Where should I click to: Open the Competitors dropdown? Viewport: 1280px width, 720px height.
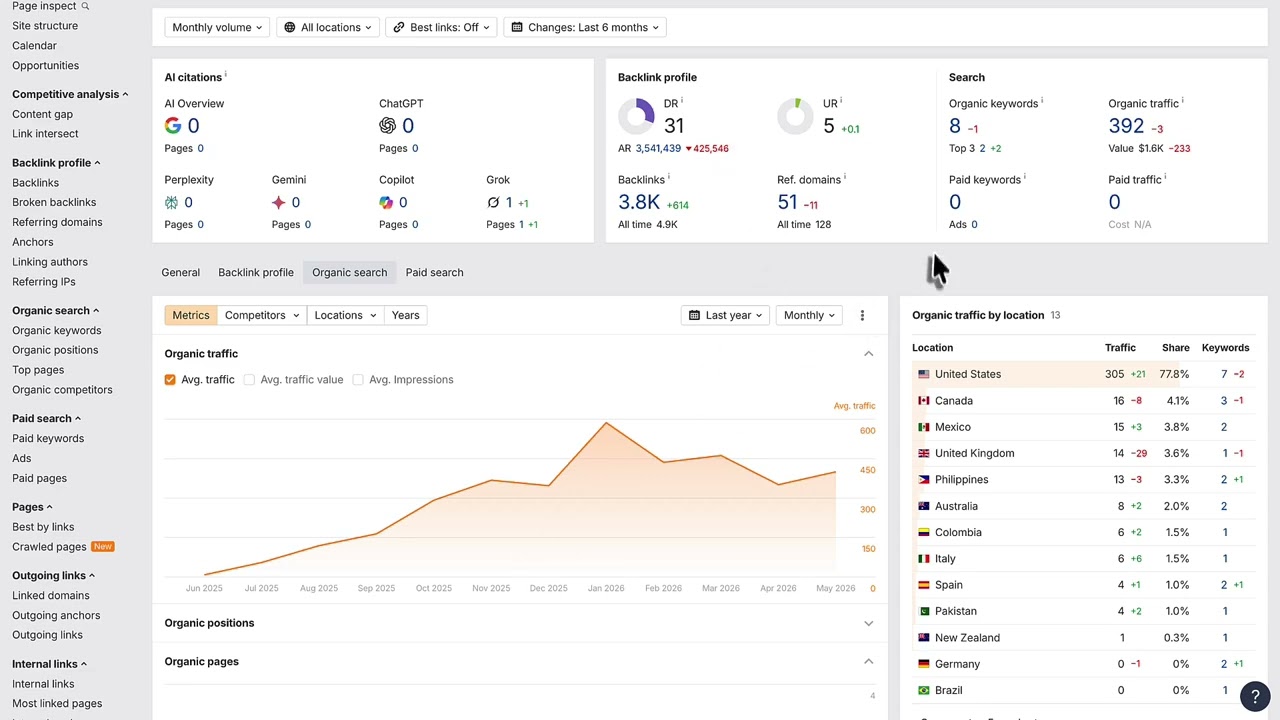tap(262, 315)
